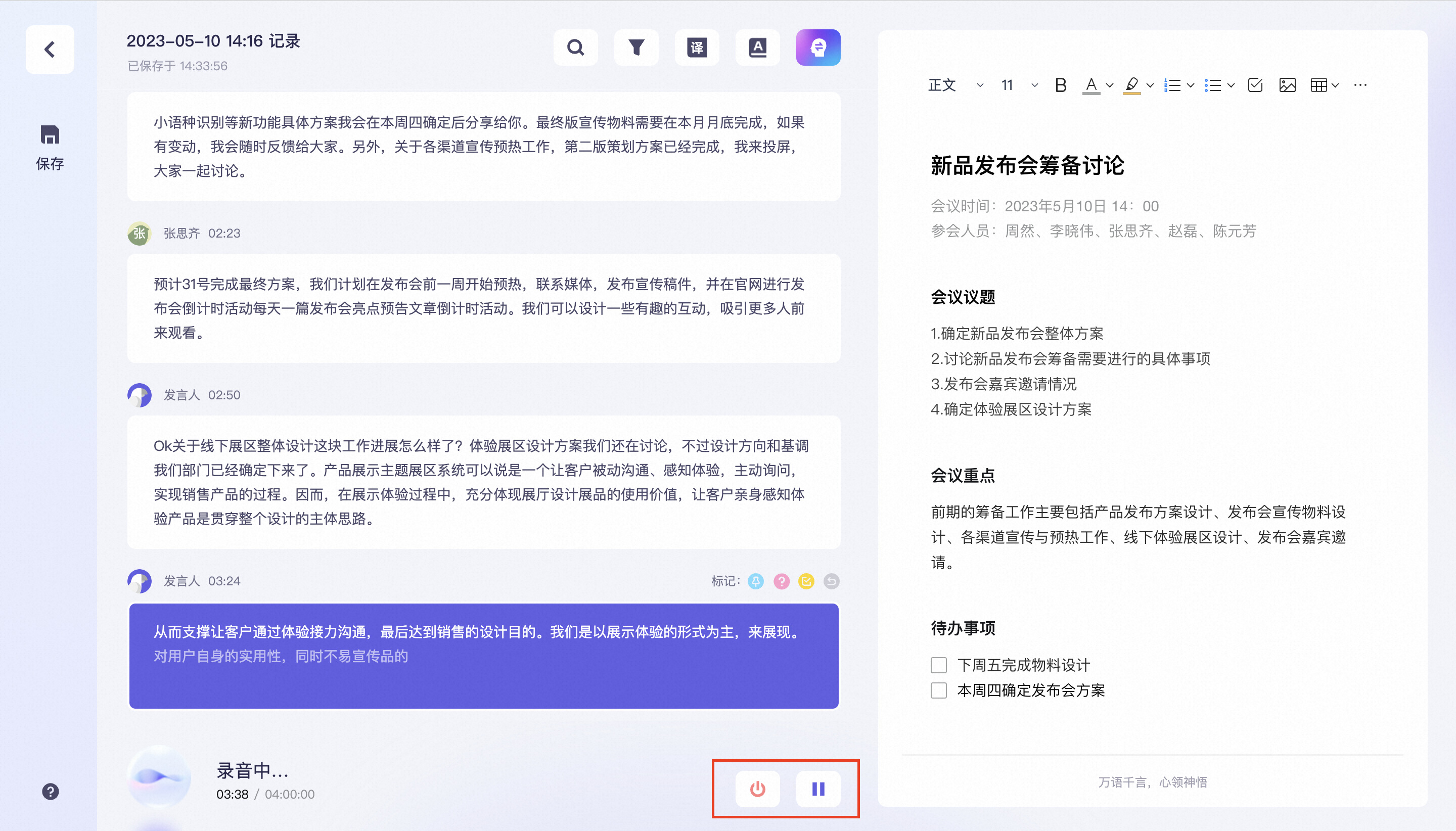Apply font color with the A icon
This screenshot has width=1456, height=831.
1091,85
